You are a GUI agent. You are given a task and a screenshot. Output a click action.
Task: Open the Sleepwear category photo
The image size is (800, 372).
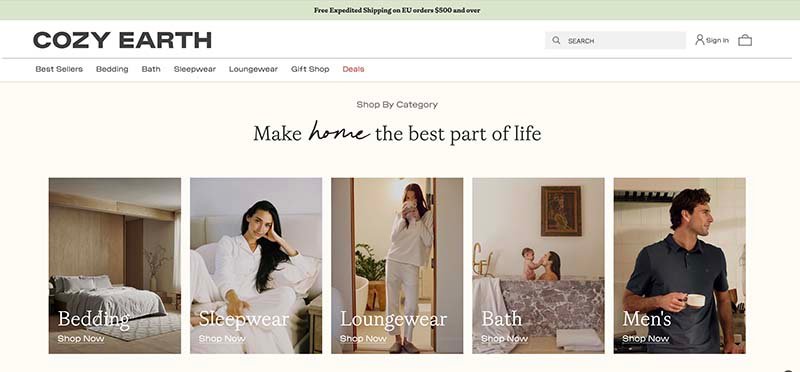(x=256, y=265)
